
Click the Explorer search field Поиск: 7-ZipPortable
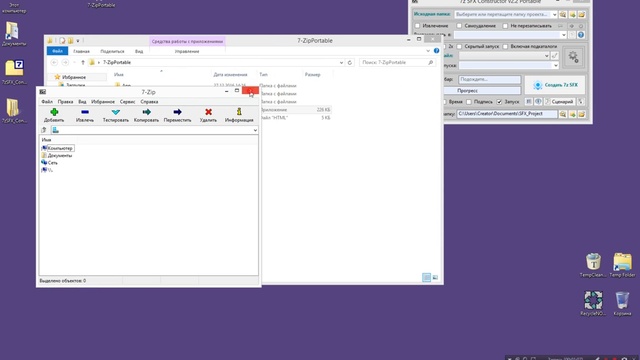click(x=397, y=62)
